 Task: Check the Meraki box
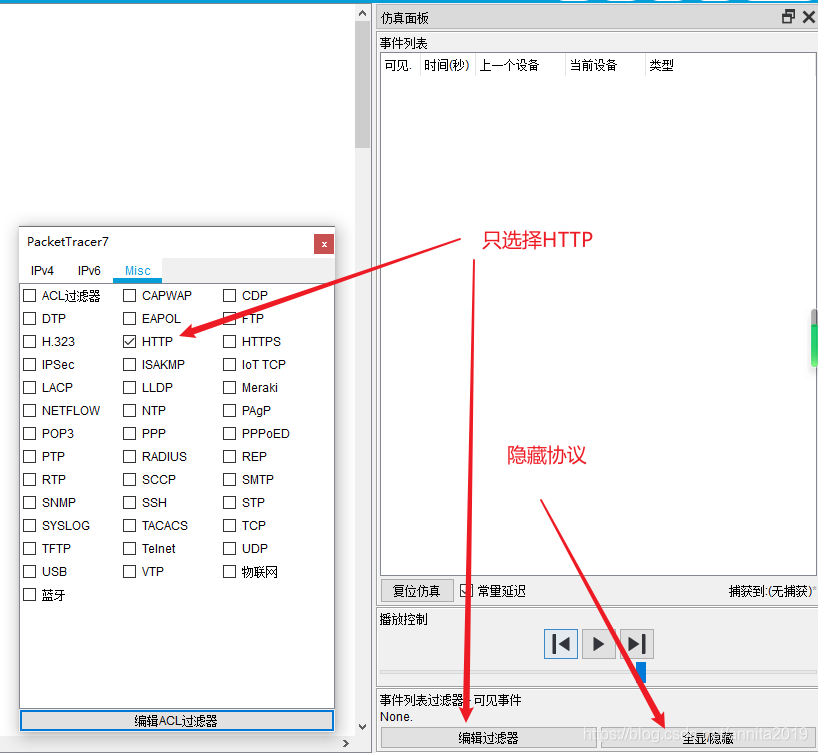230,387
